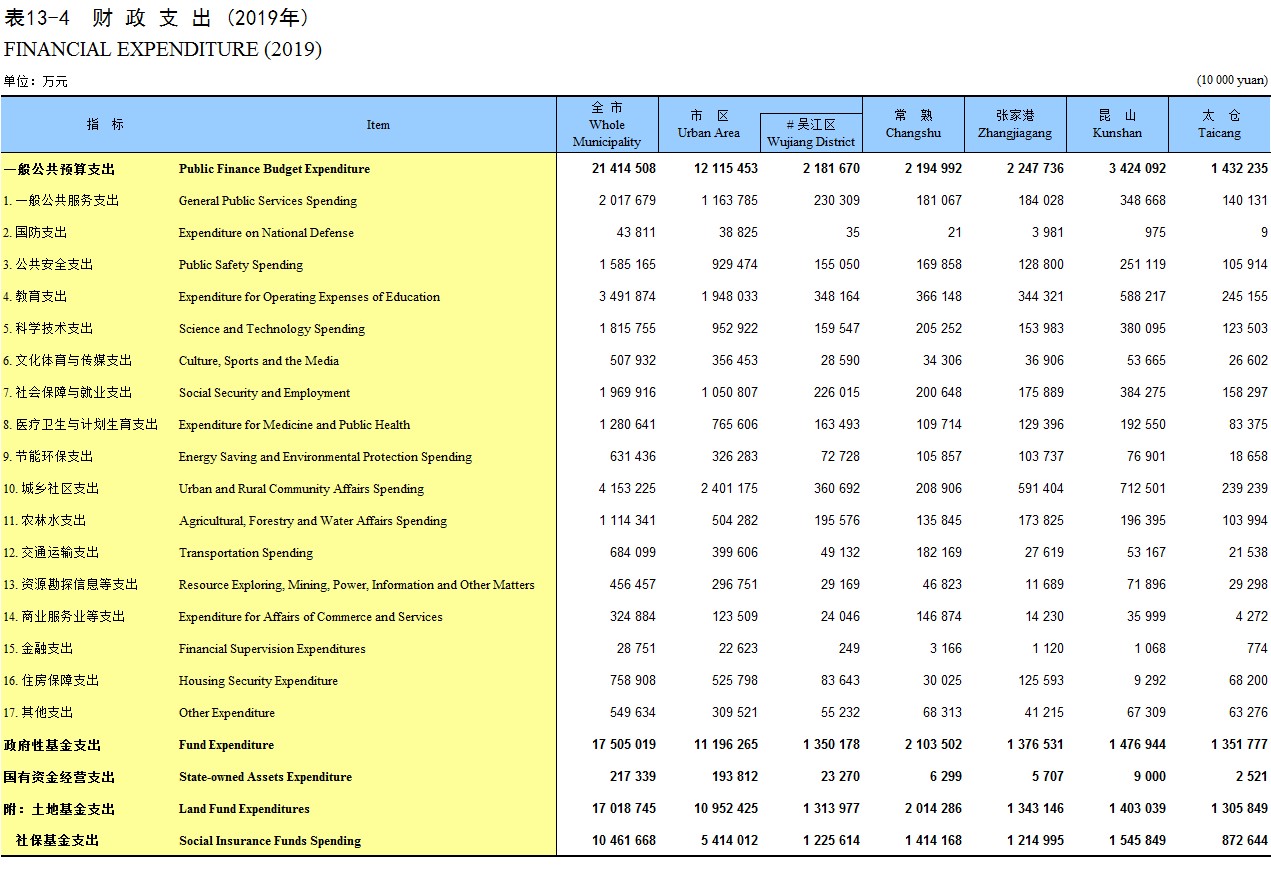Select the Changshu column header

coord(913,125)
